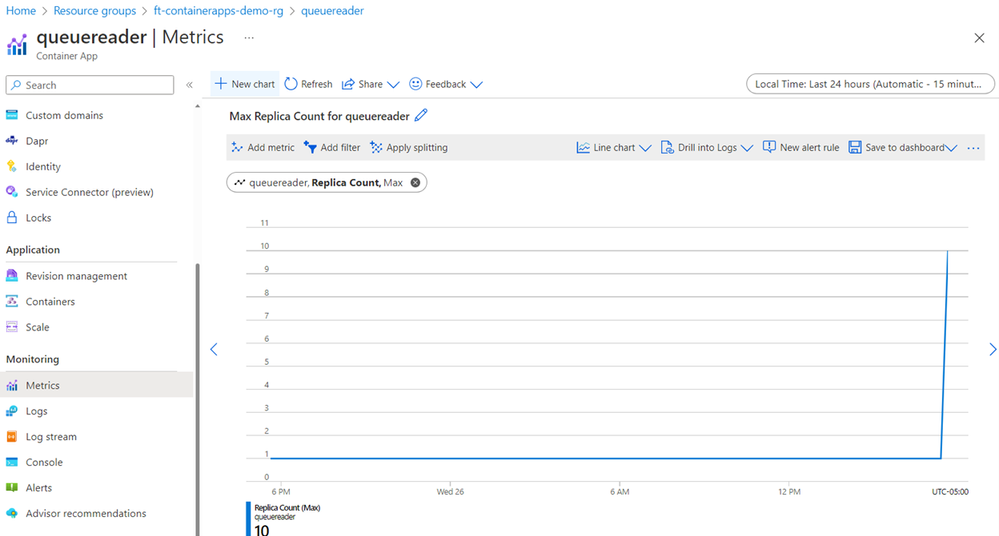Click the Refresh circular arrow icon
This screenshot has height=536, width=999.
click(291, 84)
